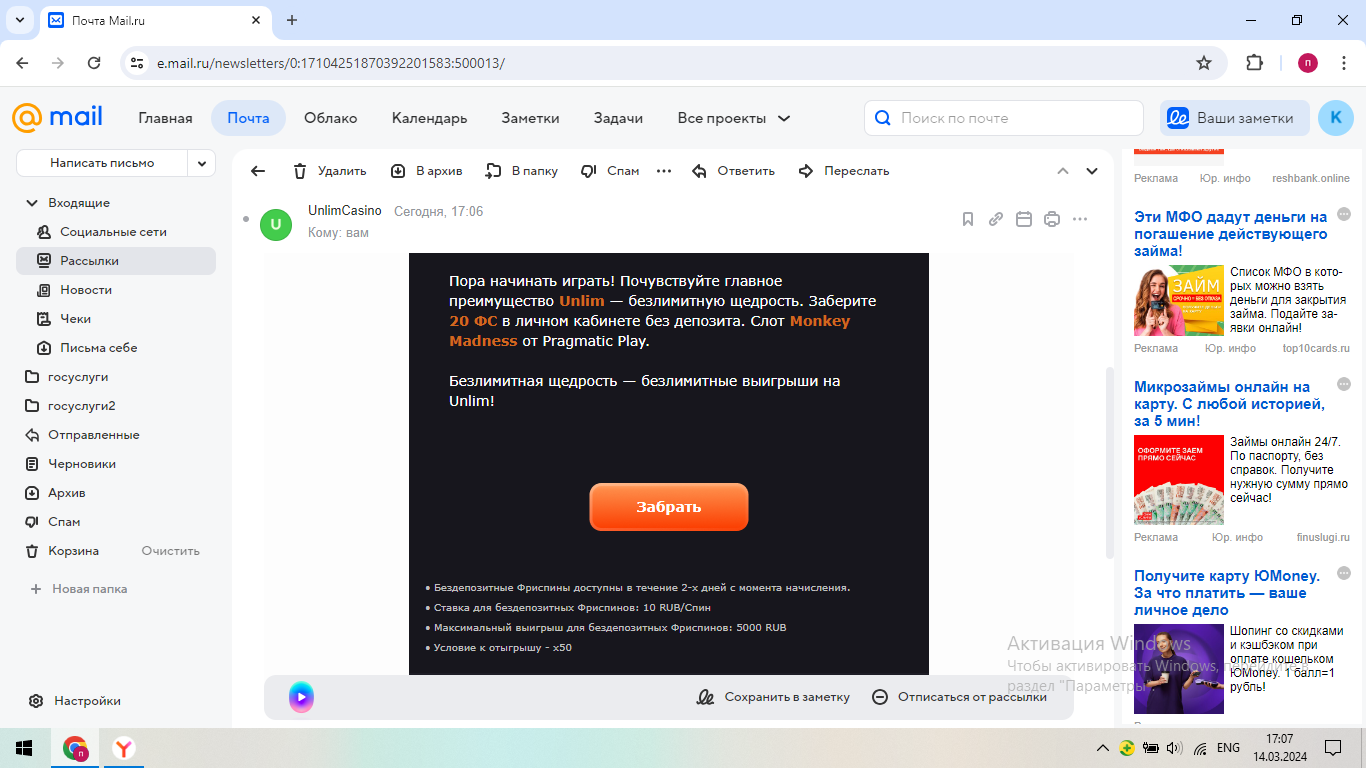This screenshot has width=1366, height=768.
Task: Open the Новости folder
Action: coord(116,290)
